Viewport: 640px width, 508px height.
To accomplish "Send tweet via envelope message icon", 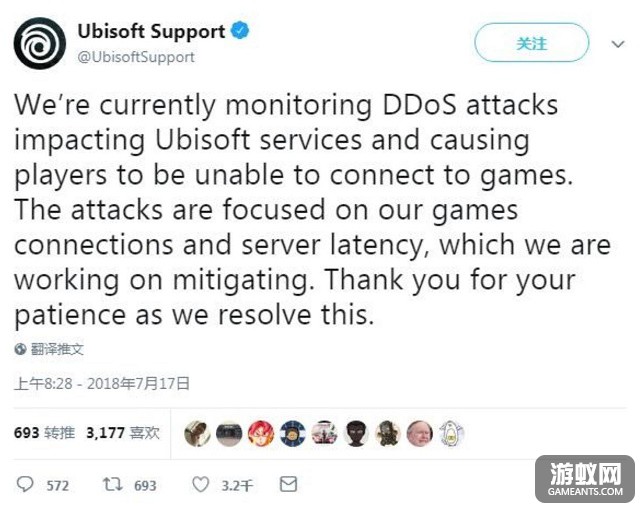I will [288, 484].
